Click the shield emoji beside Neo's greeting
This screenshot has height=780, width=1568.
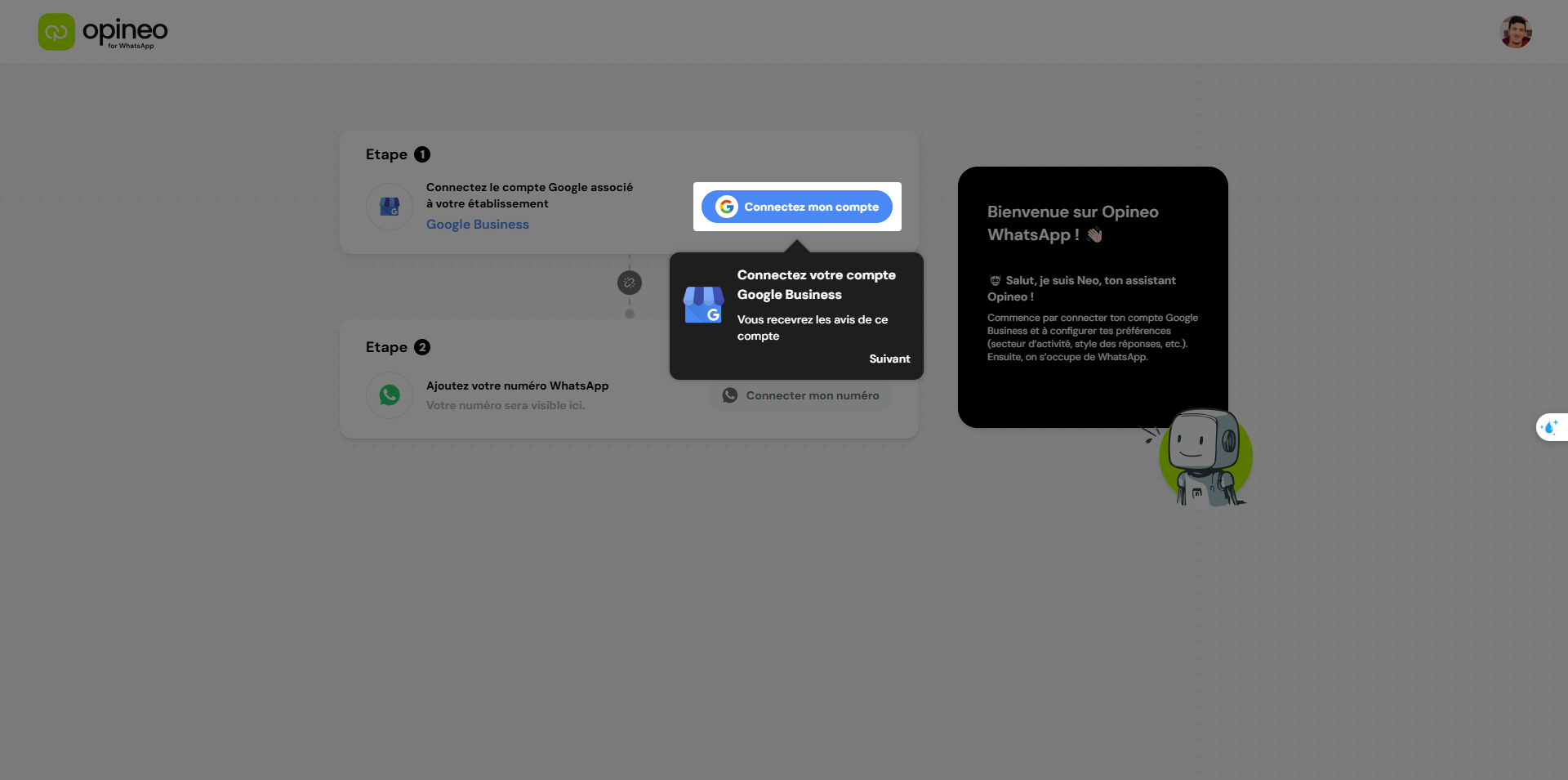coord(995,280)
